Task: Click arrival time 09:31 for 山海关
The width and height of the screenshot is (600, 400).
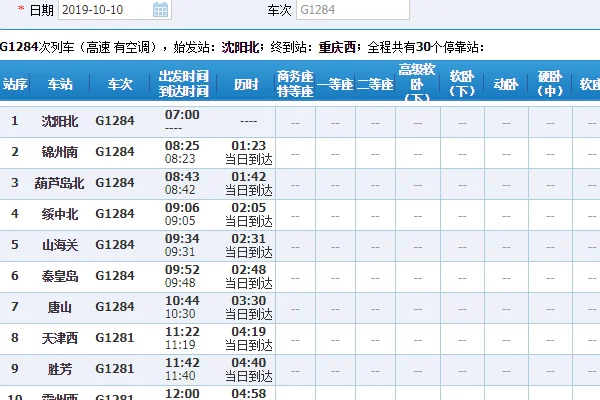Action: (x=180, y=252)
